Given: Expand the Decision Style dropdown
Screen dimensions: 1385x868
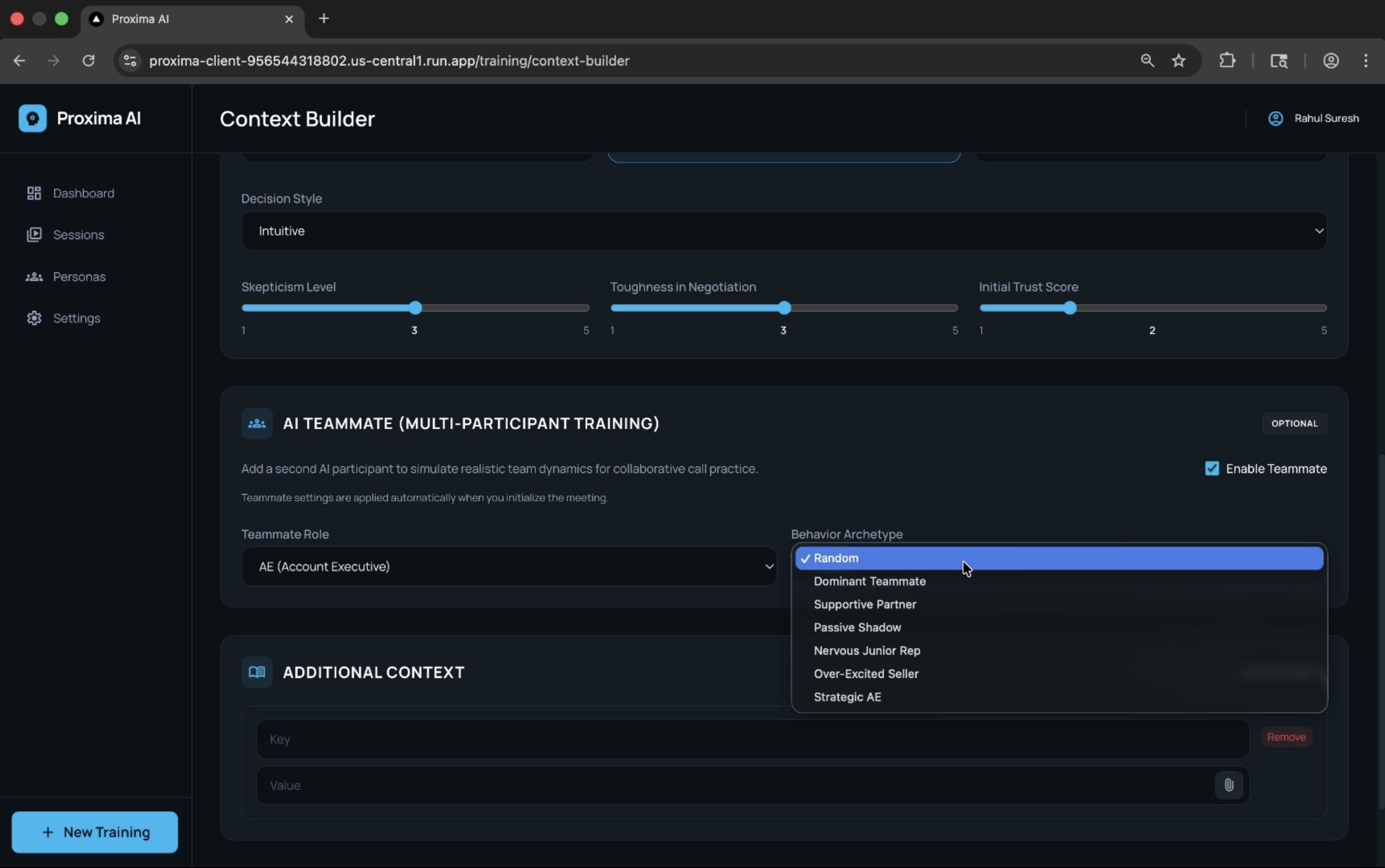Looking at the screenshot, I should point(784,231).
